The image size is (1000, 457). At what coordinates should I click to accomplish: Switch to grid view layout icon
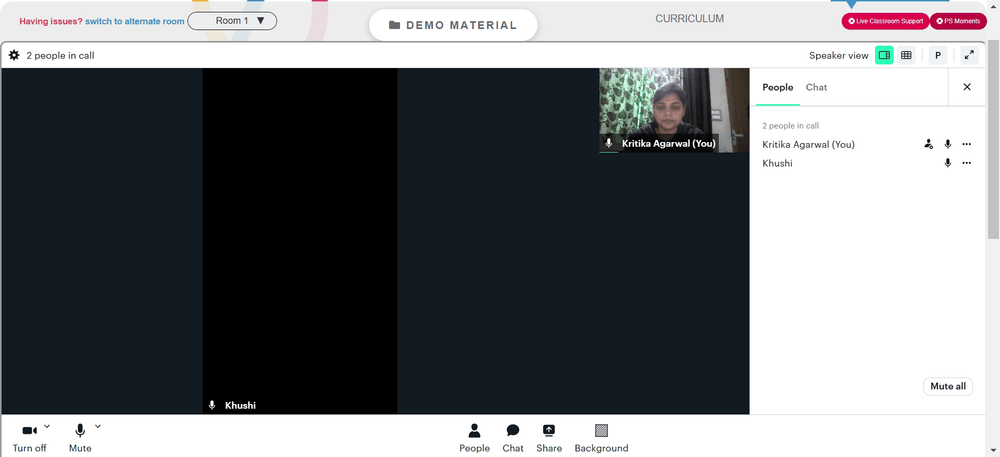[906, 55]
